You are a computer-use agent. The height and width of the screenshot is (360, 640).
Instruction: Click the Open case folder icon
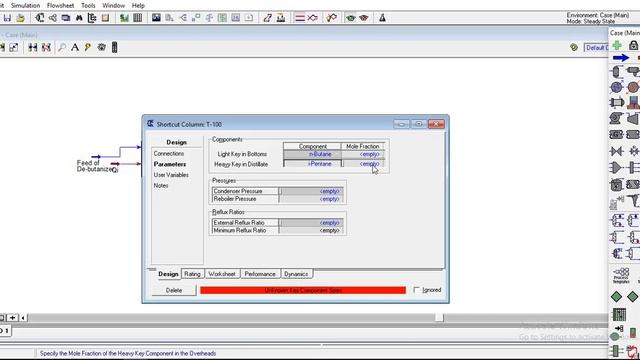coord(20,18)
